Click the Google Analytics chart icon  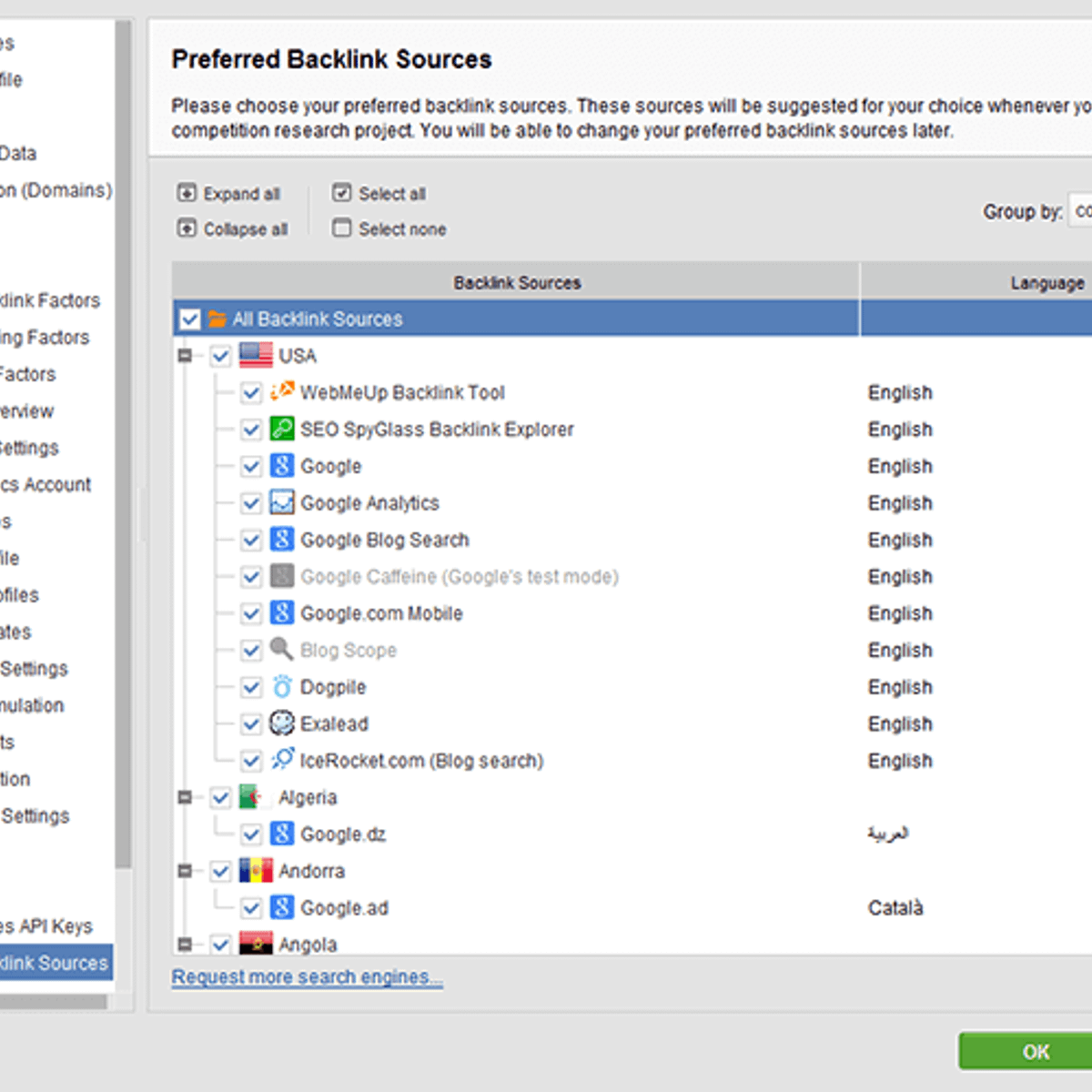point(282,502)
